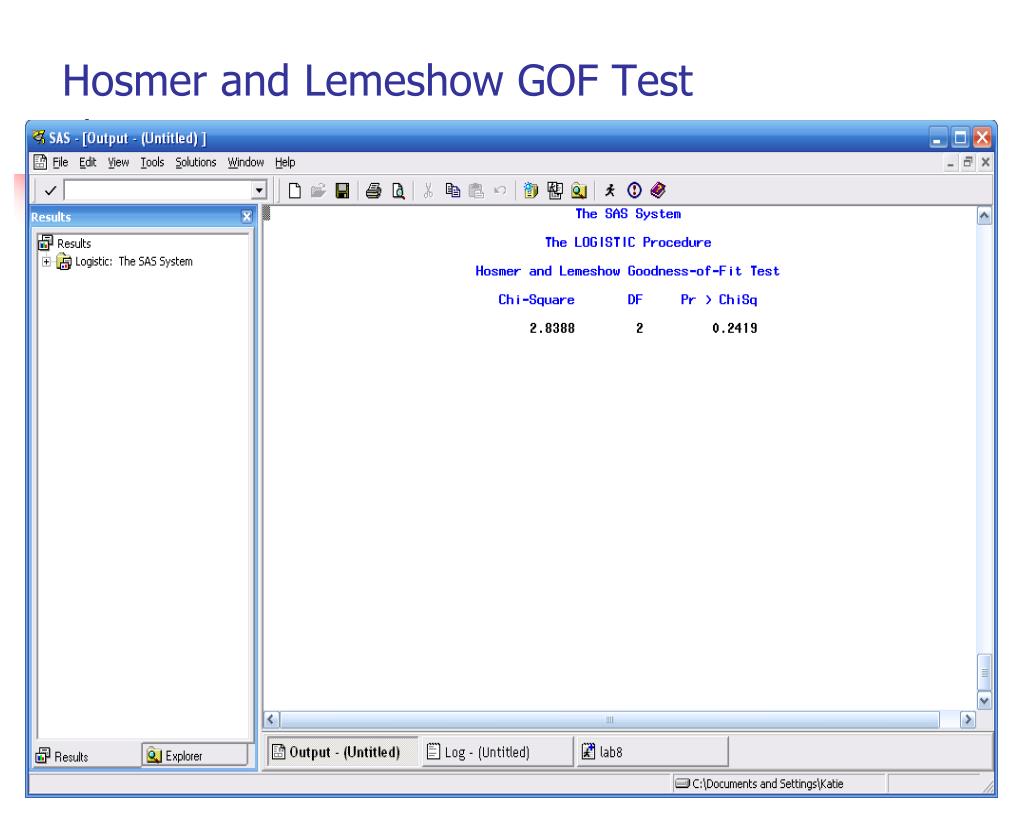Open Print Preview from the toolbar
1023x825 pixels.
(x=398, y=190)
